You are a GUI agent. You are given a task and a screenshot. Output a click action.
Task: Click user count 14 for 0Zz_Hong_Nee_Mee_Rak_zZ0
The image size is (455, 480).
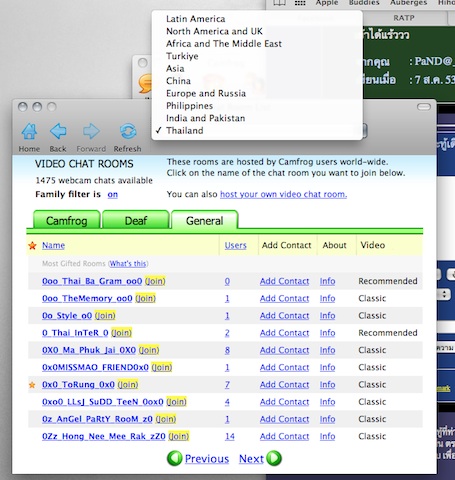(x=230, y=437)
